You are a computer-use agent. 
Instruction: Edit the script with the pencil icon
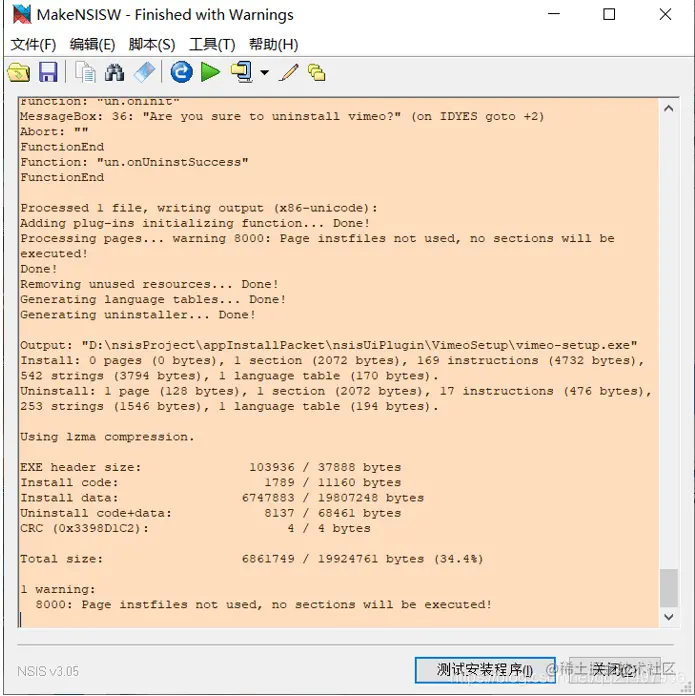pyautogui.click(x=288, y=72)
